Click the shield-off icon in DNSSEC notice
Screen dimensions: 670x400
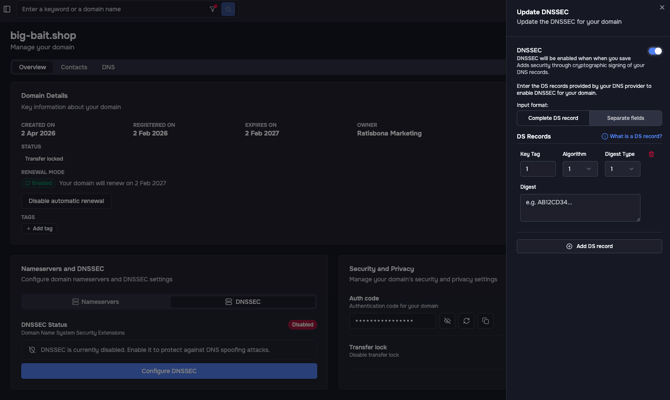(32, 350)
